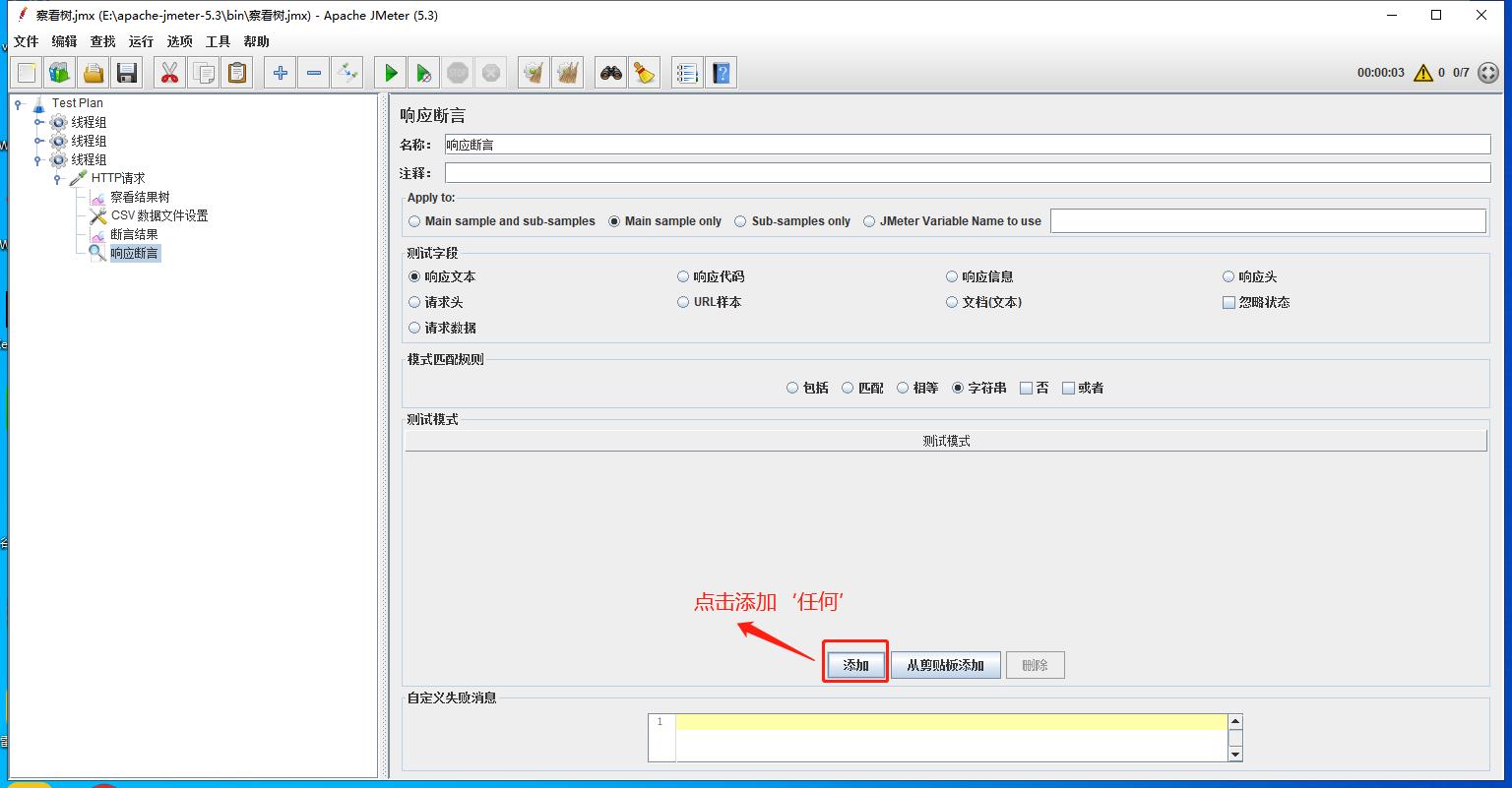Screen dimensions: 1512x788
Task: Click the 测试模式 table header
Action: click(x=946, y=441)
